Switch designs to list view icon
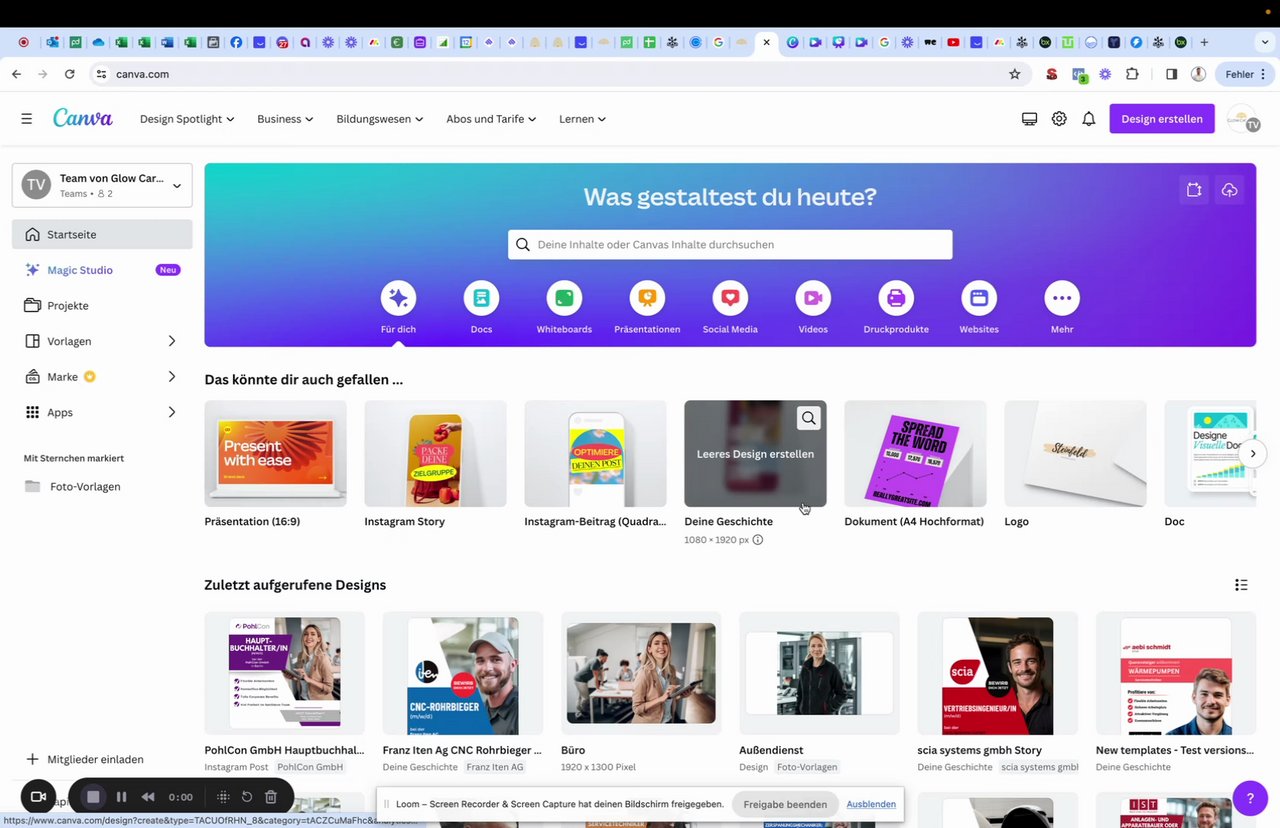Image resolution: width=1280 pixels, height=828 pixels. [x=1241, y=585]
